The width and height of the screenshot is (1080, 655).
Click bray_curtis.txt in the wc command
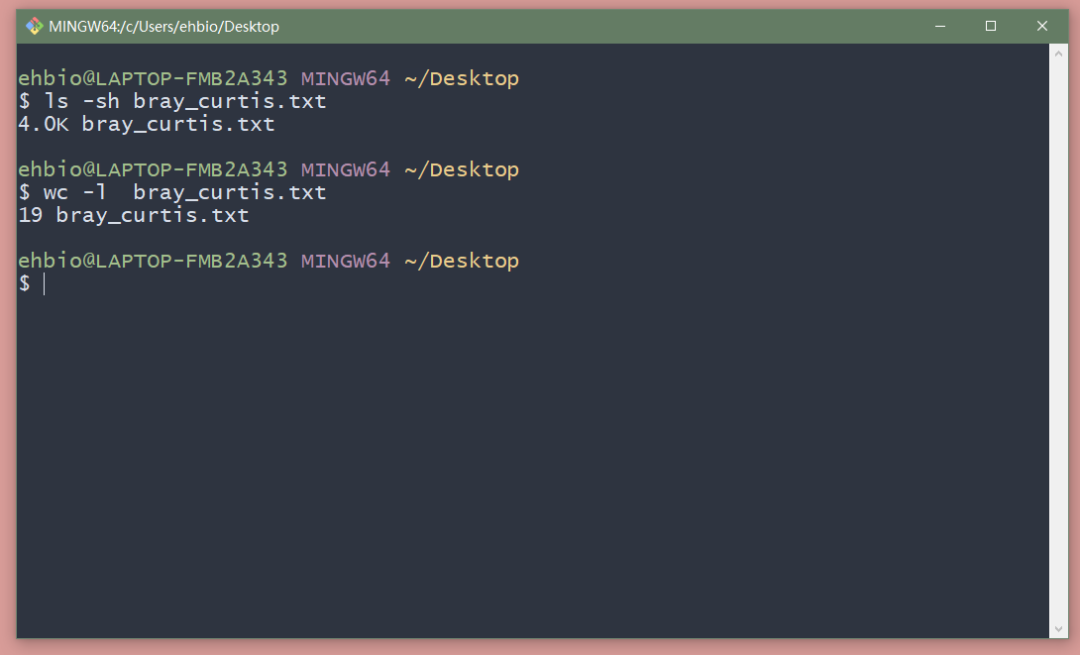click(230, 192)
